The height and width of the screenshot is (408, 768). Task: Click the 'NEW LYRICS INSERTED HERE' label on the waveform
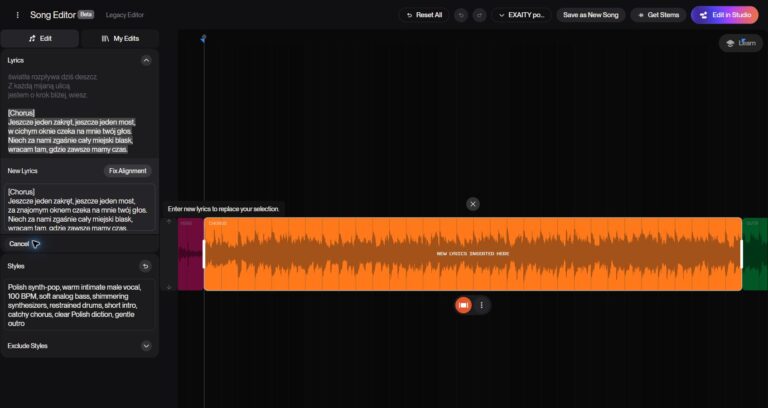click(473, 254)
